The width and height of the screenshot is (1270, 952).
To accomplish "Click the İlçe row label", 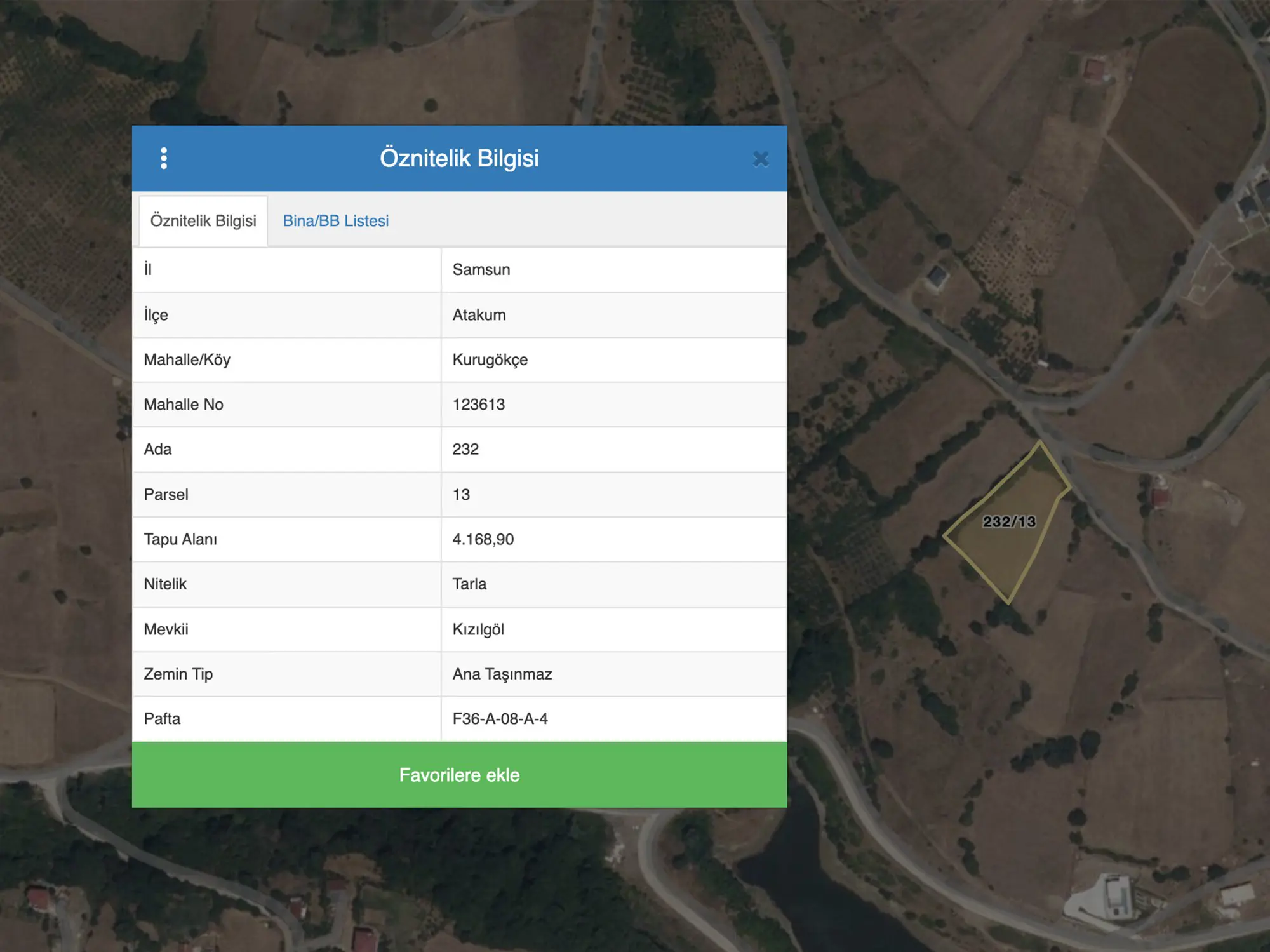I will point(156,315).
